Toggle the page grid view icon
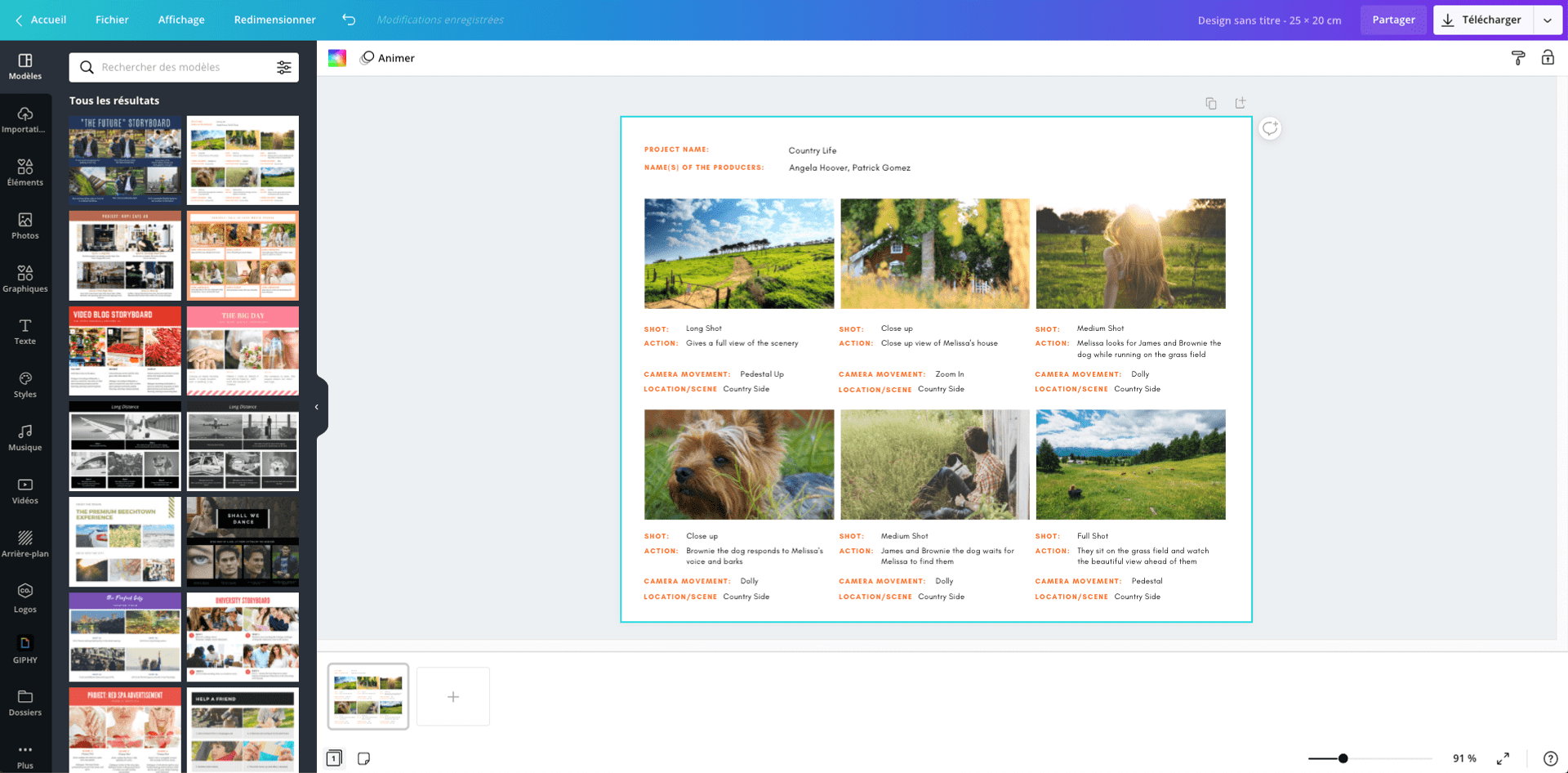The image size is (1568, 773). pos(334,758)
